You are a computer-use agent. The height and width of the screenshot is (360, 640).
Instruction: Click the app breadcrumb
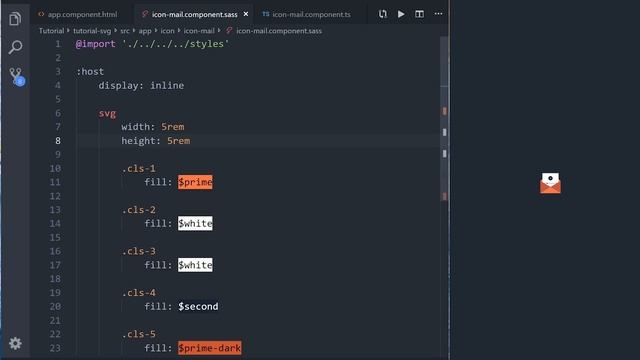tap(145, 31)
